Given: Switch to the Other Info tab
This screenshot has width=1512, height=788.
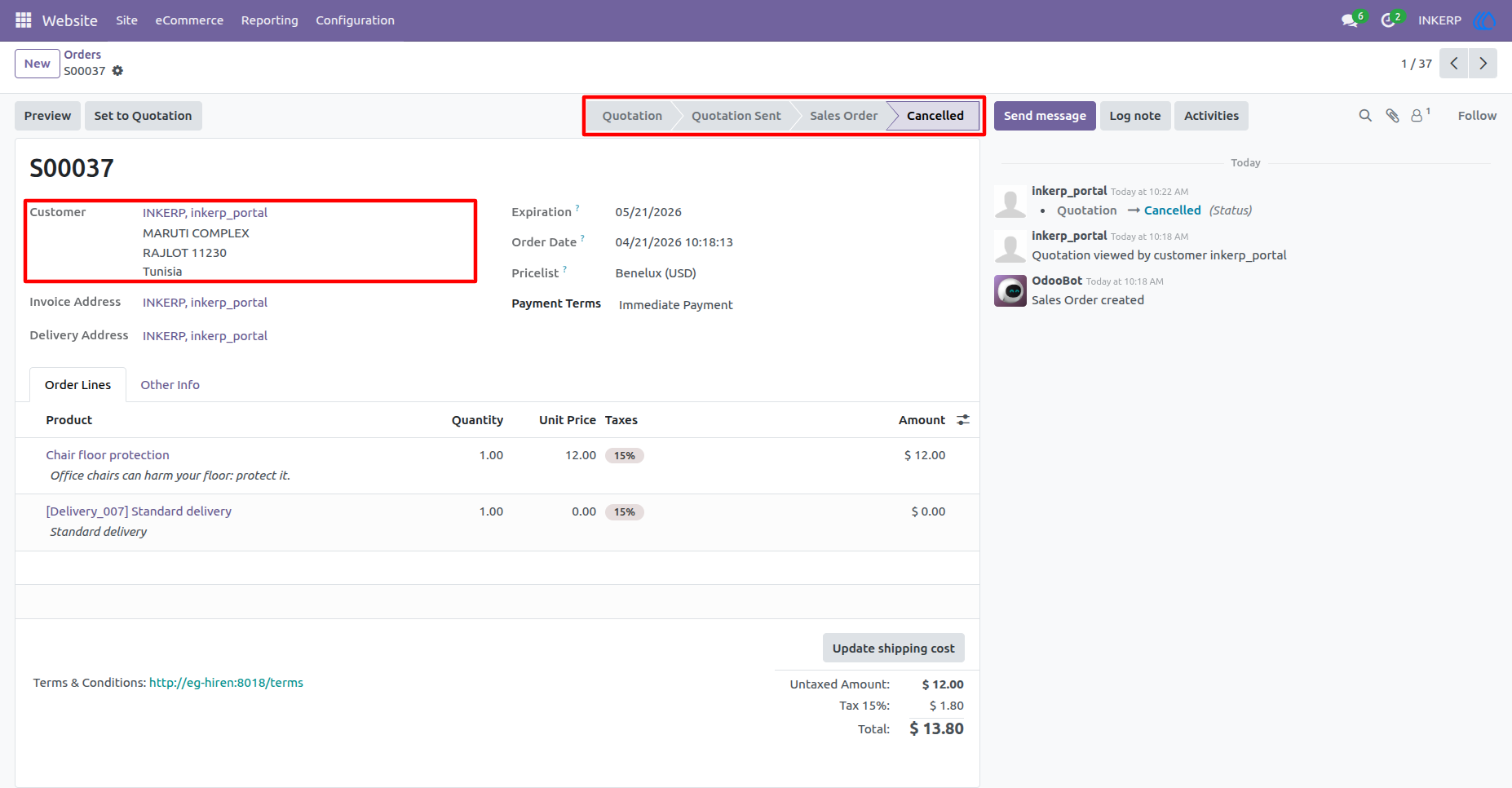Looking at the screenshot, I should (x=170, y=385).
